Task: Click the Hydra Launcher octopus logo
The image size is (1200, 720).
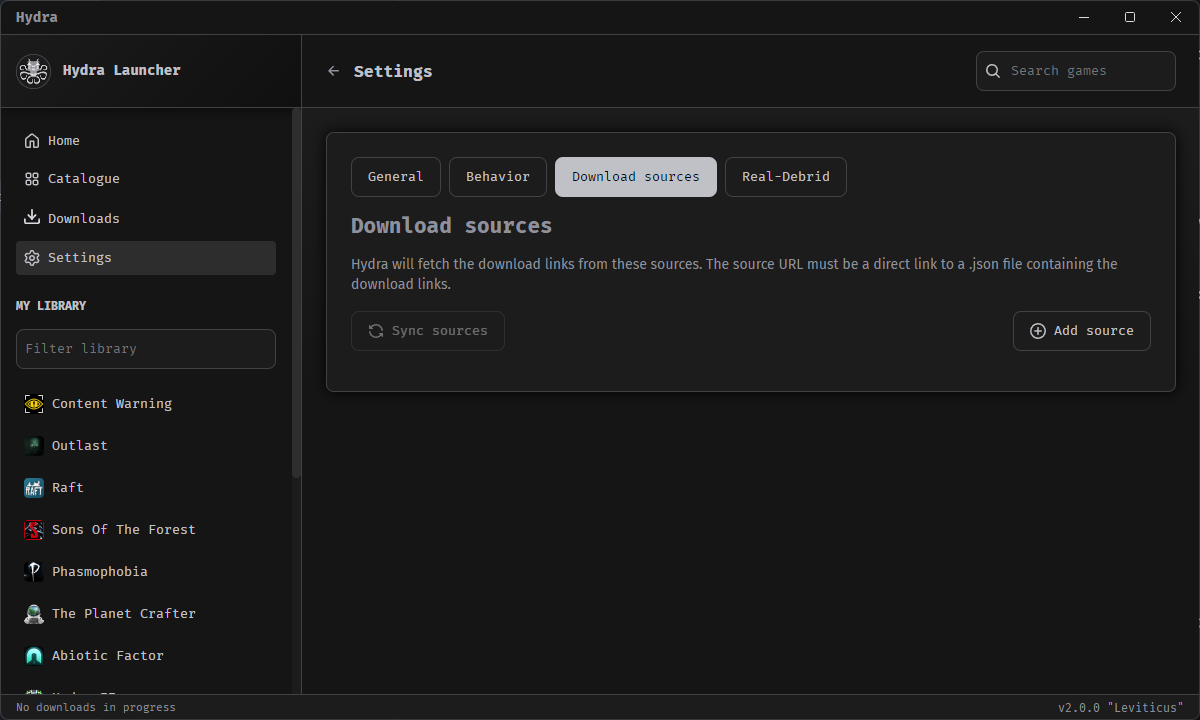Action: [33, 70]
